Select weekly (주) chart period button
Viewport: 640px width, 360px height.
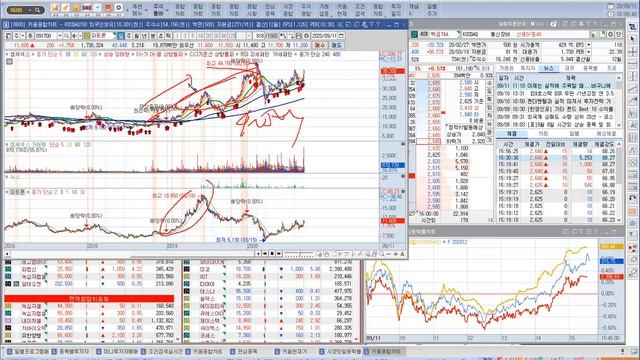[x=129, y=36]
